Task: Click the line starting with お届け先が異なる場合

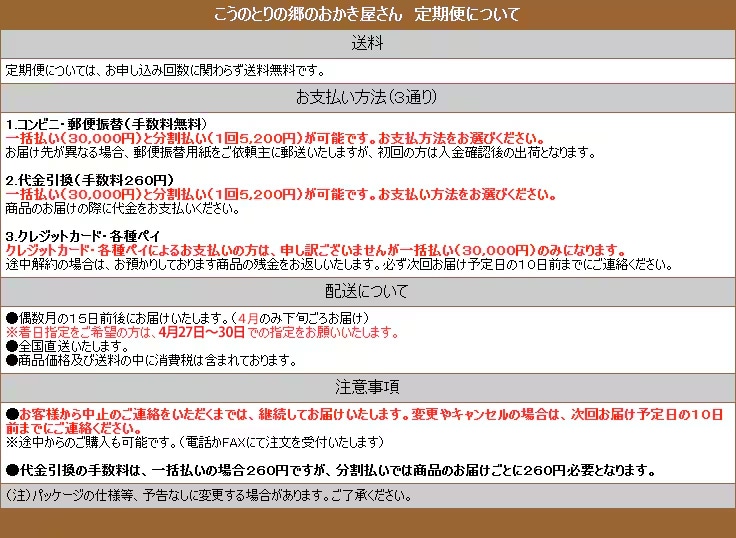Action: coord(300,153)
